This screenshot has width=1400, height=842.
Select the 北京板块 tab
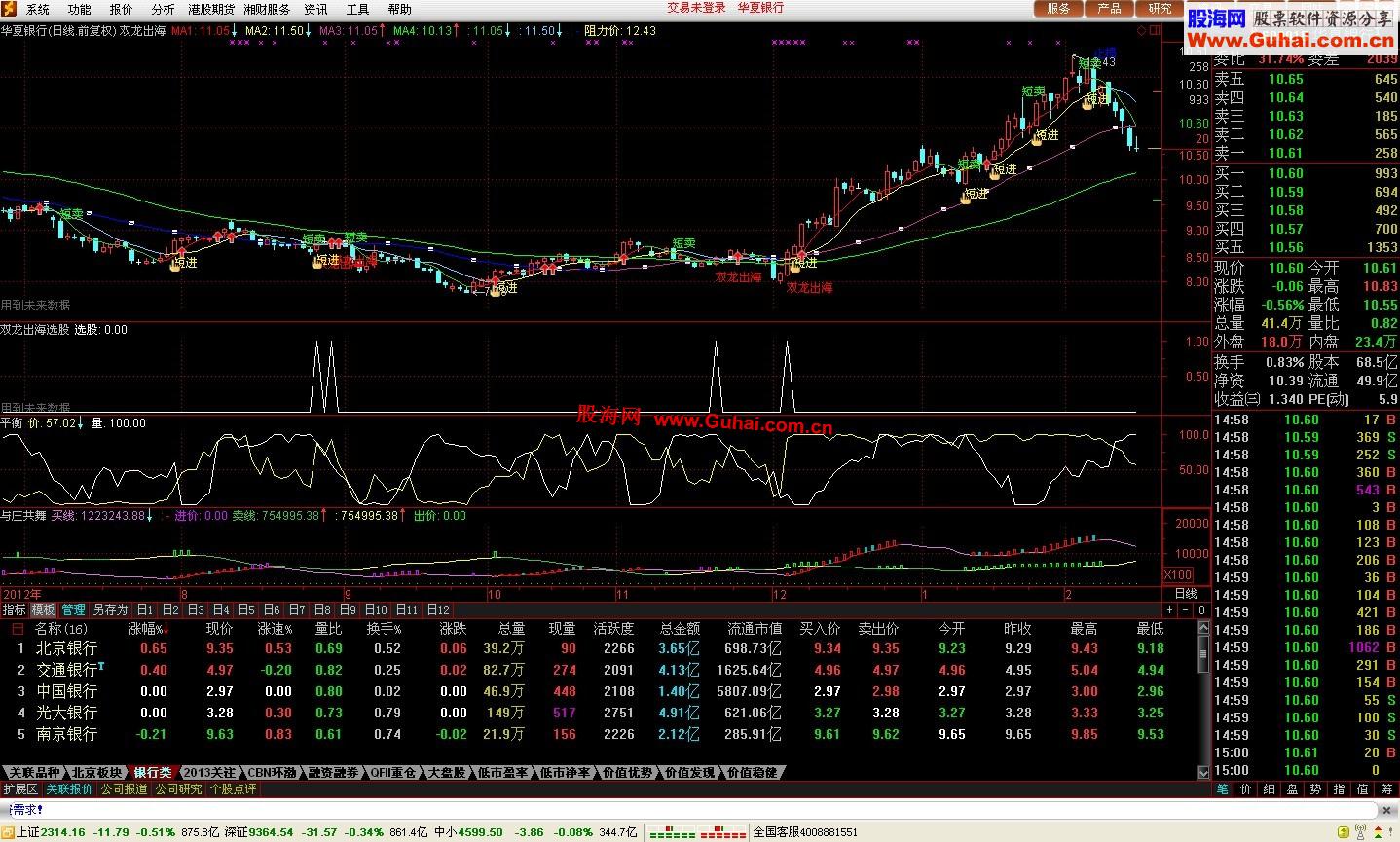[95, 772]
